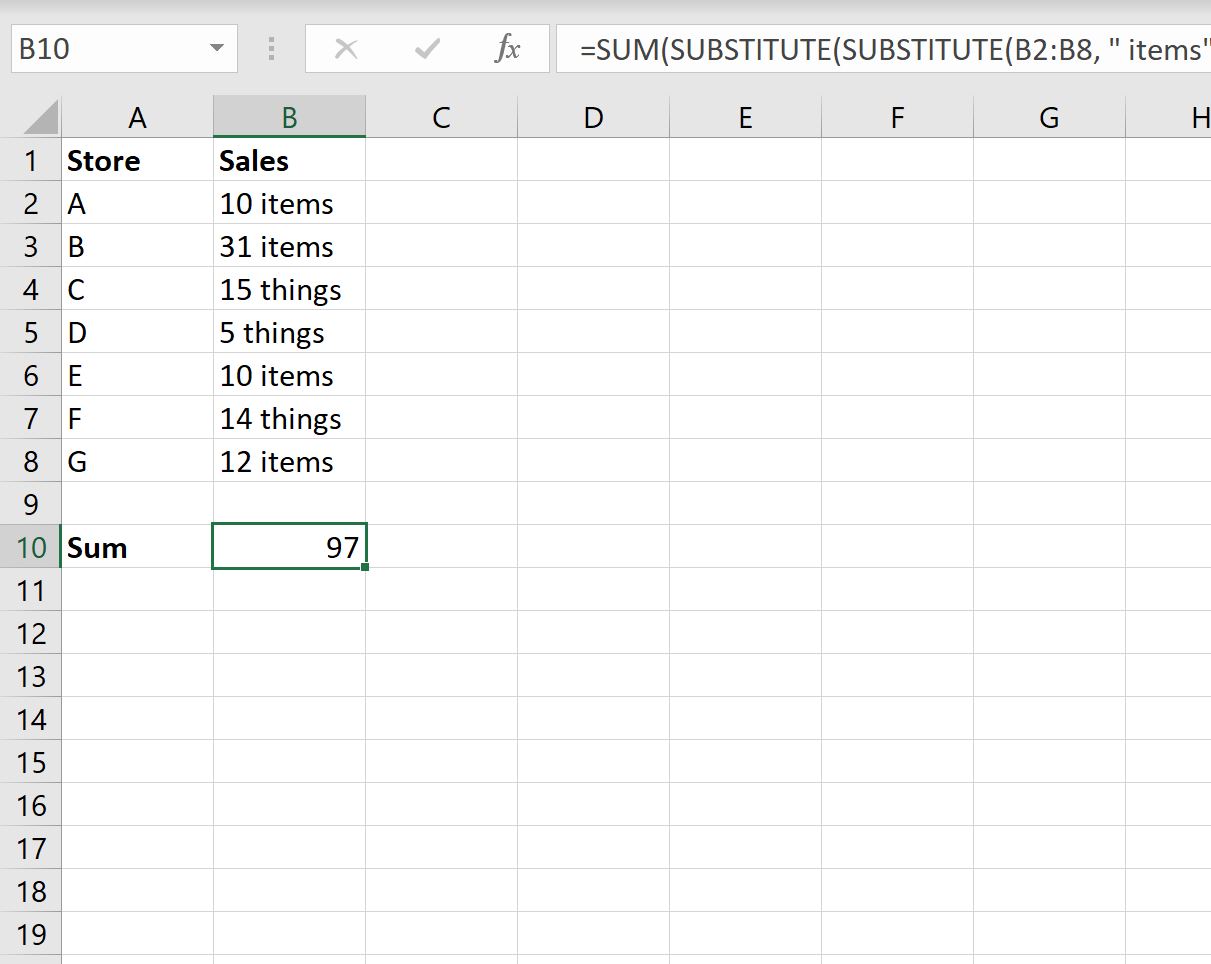This screenshot has height=964, width=1211.
Task: Select row header 2
Action: point(31,203)
